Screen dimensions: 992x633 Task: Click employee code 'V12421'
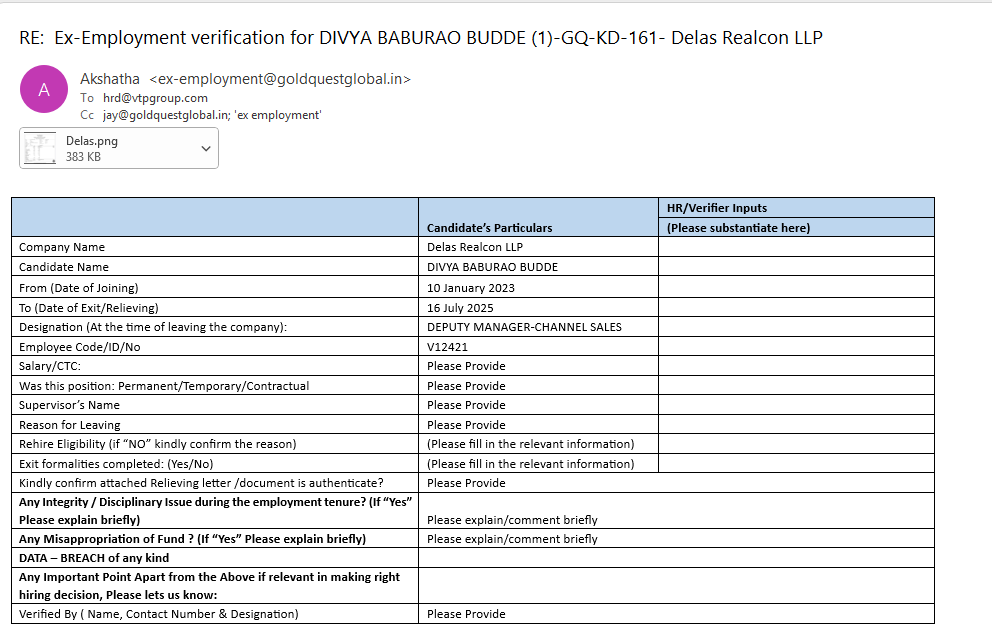click(447, 347)
